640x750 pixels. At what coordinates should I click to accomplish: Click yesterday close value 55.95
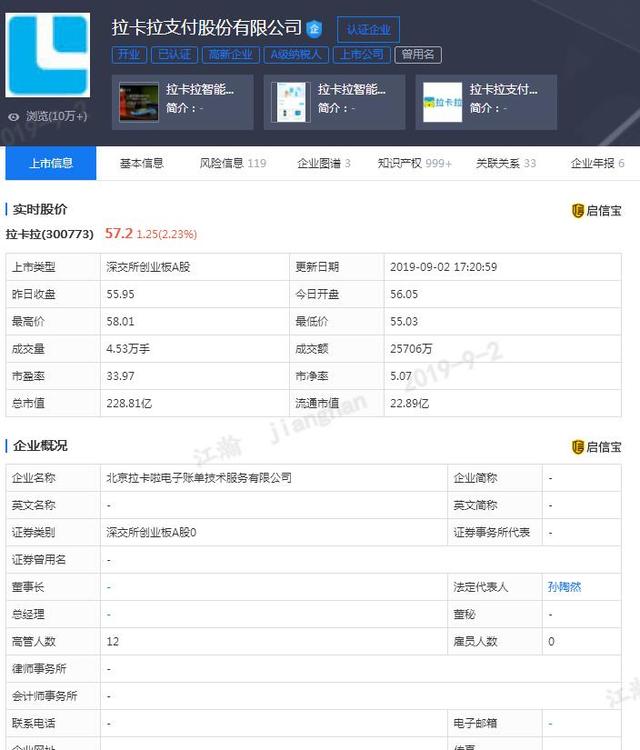[x=121, y=294]
